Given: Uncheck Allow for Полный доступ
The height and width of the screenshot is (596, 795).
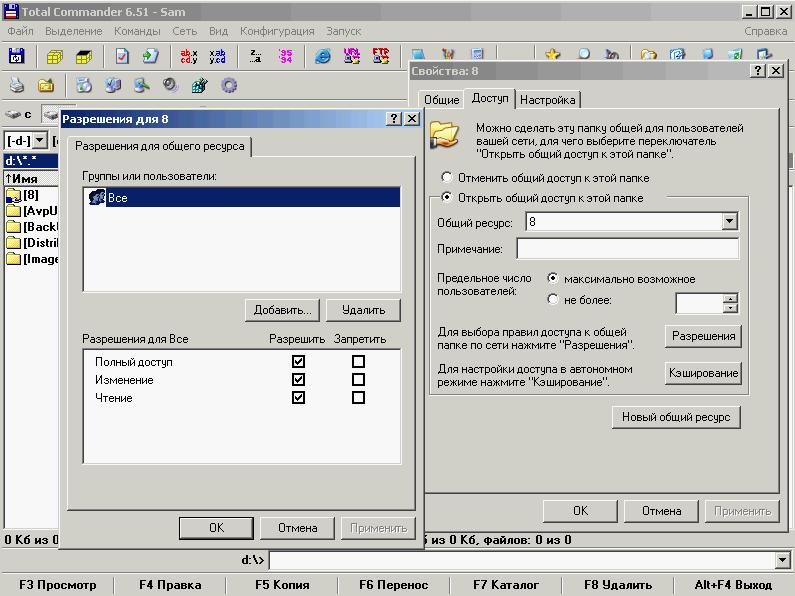Looking at the screenshot, I should (x=298, y=362).
